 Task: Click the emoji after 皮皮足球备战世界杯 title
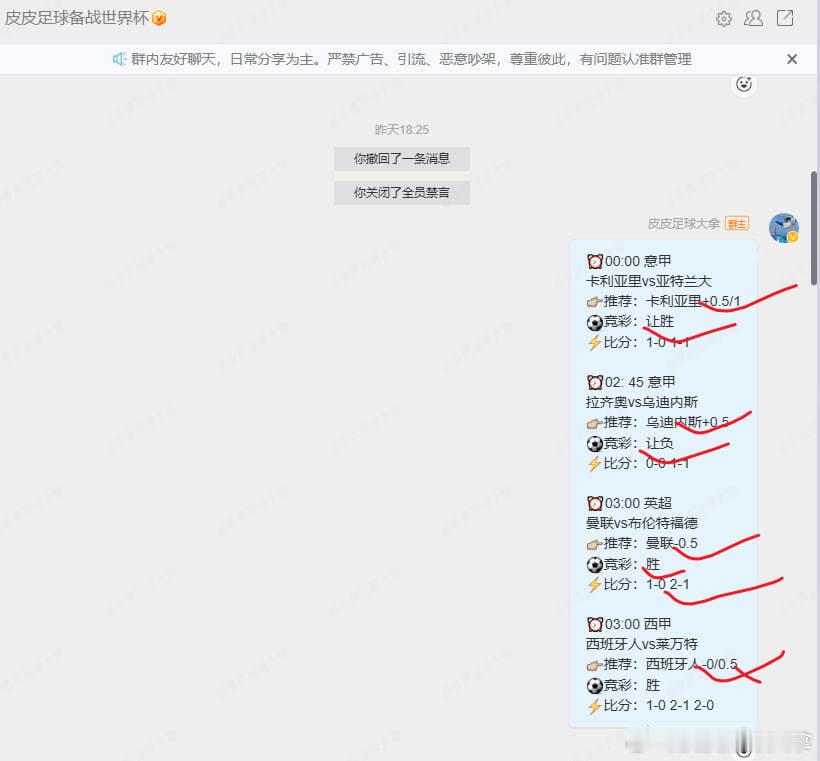[160, 17]
